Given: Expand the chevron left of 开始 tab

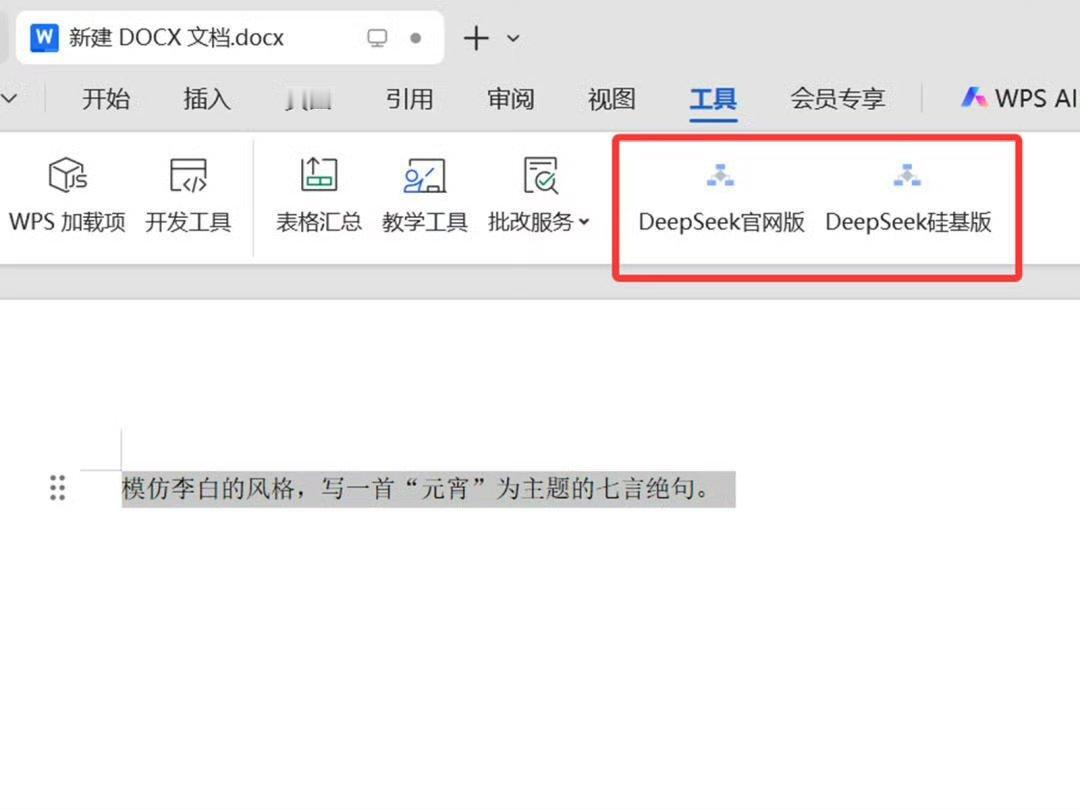Looking at the screenshot, I should 9,98.
